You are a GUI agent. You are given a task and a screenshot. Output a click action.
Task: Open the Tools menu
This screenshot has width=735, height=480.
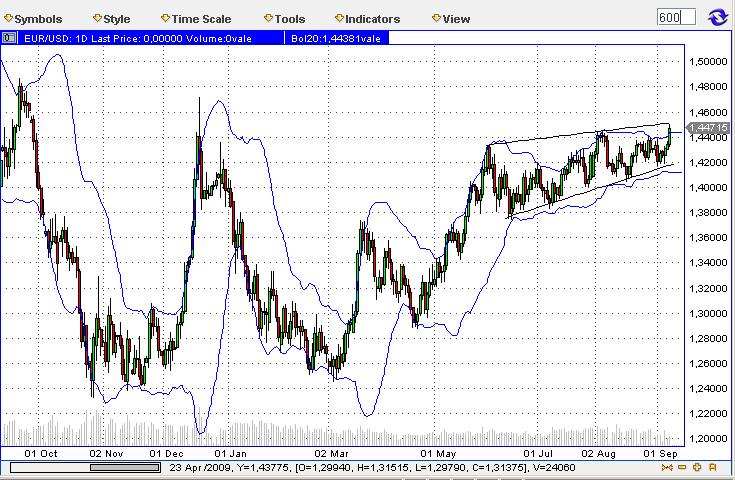(x=285, y=19)
